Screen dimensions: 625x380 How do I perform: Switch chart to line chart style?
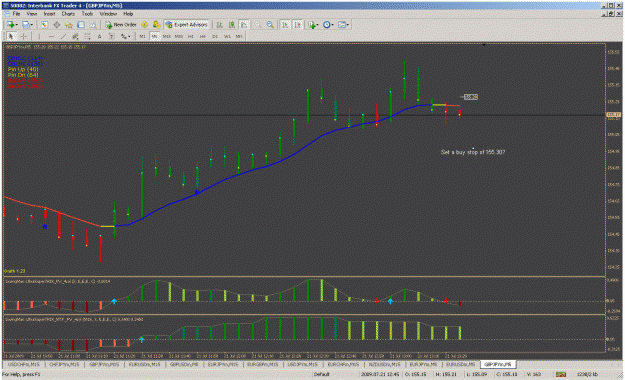tap(244, 25)
